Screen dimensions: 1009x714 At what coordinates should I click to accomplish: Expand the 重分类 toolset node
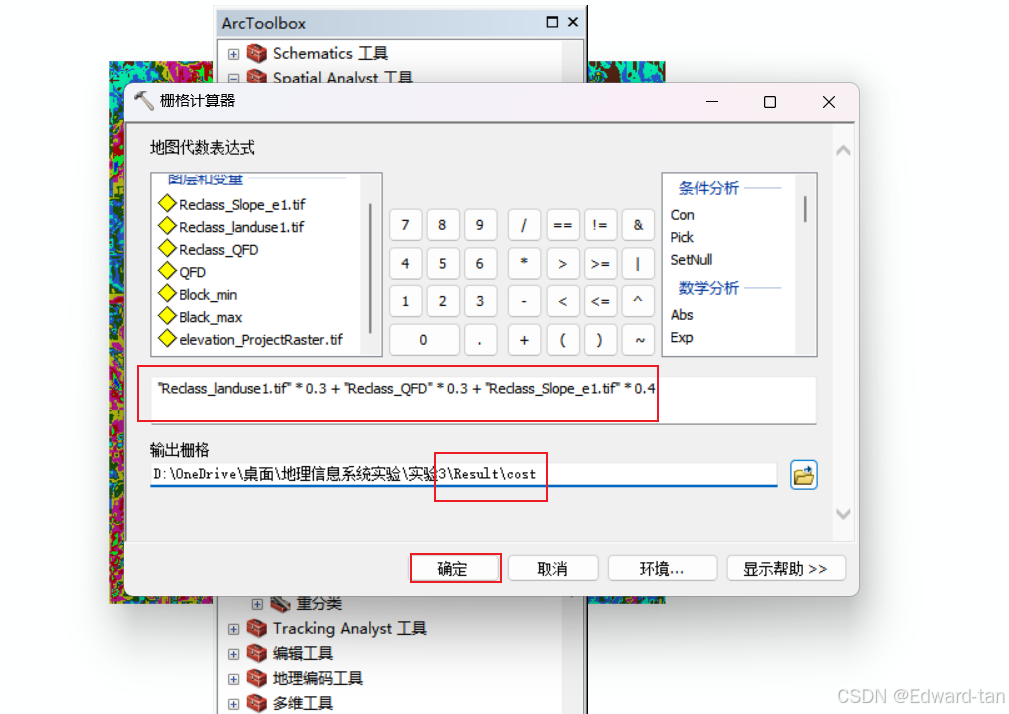(257, 605)
